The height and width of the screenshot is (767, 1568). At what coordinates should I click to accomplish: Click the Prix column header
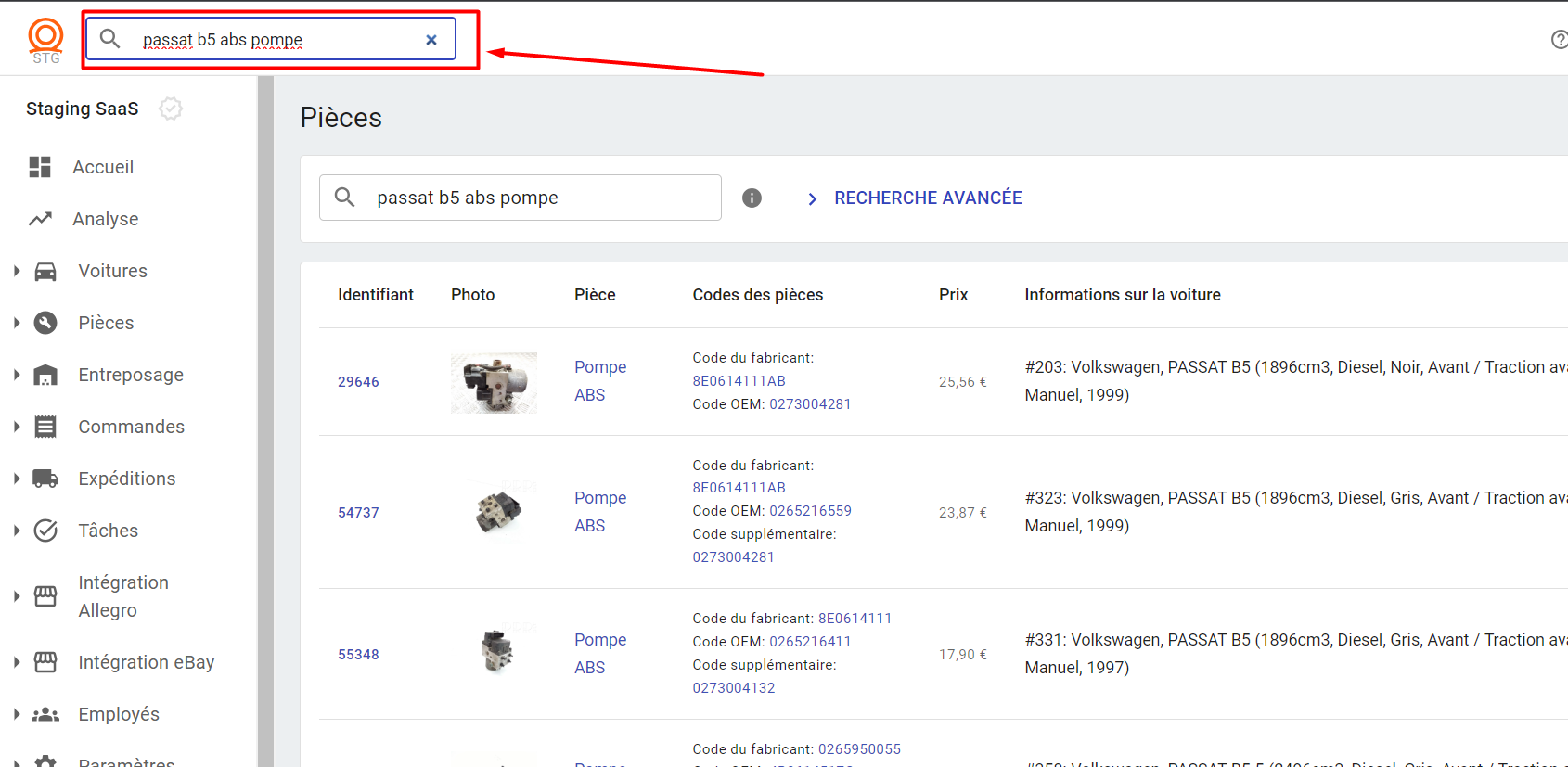coord(953,295)
